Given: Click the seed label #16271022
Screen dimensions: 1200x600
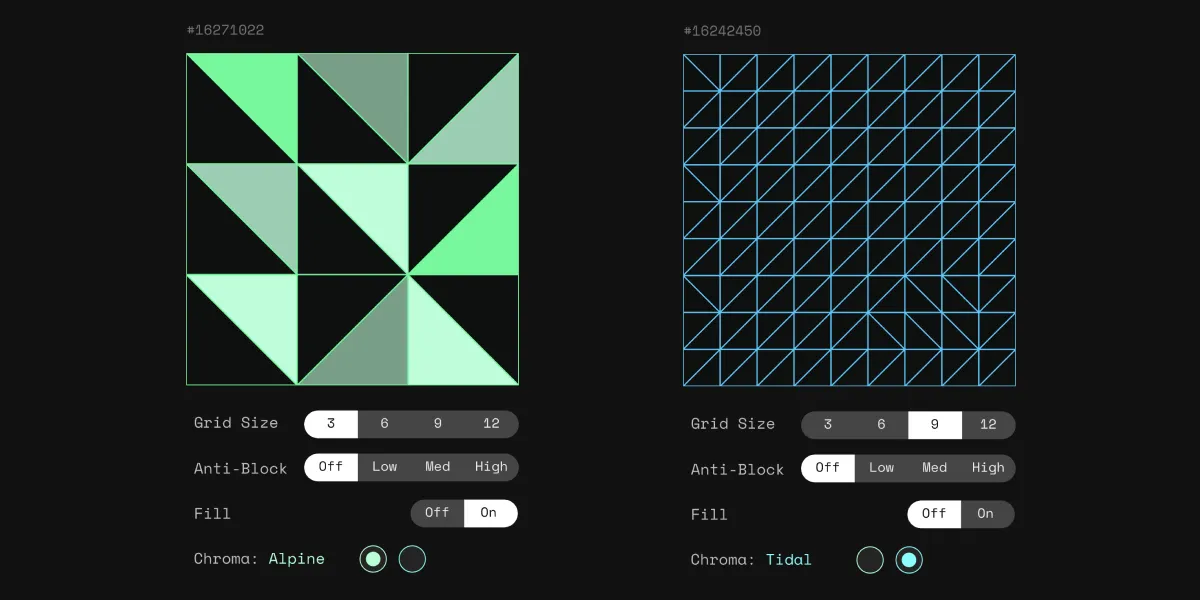Looking at the screenshot, I should pyautogui.click(x=225, y=30).
